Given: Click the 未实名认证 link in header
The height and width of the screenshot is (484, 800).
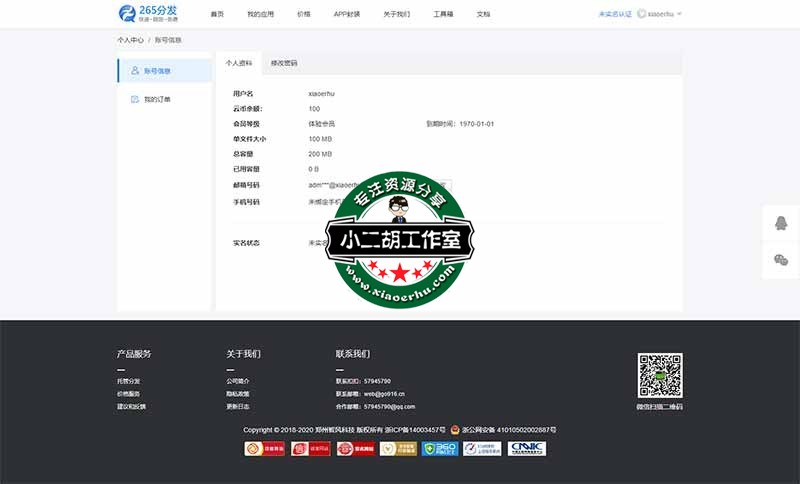Looking at the screenshot, I should pyautogui.click(x=615, y=14).
